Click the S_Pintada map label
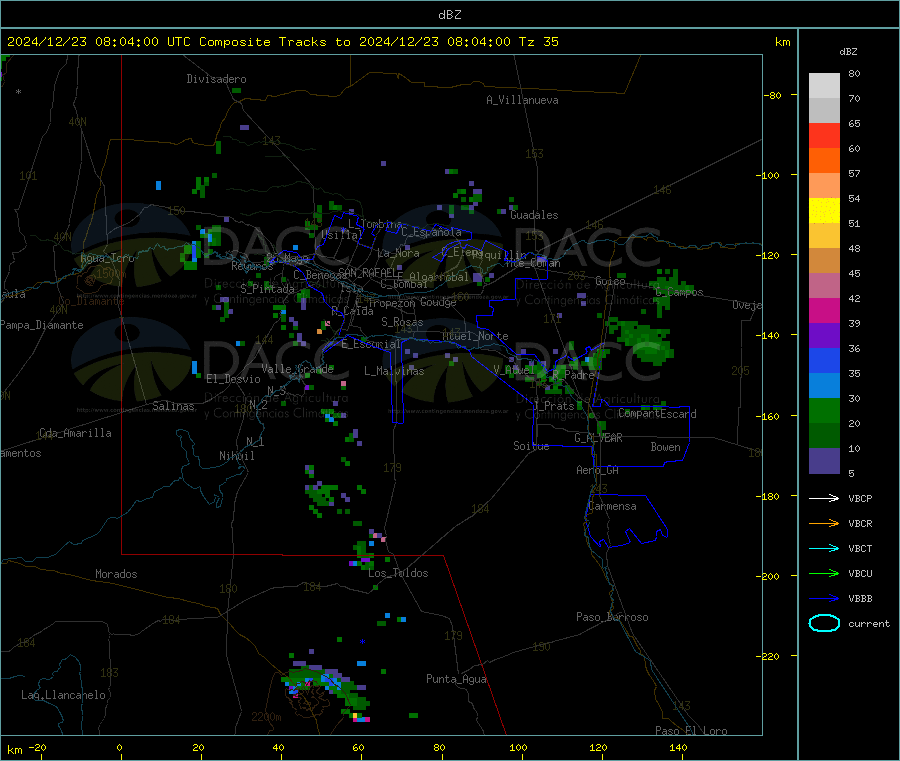Image resolution: width=900 pixels, height=761 pixels. (267, 289)
